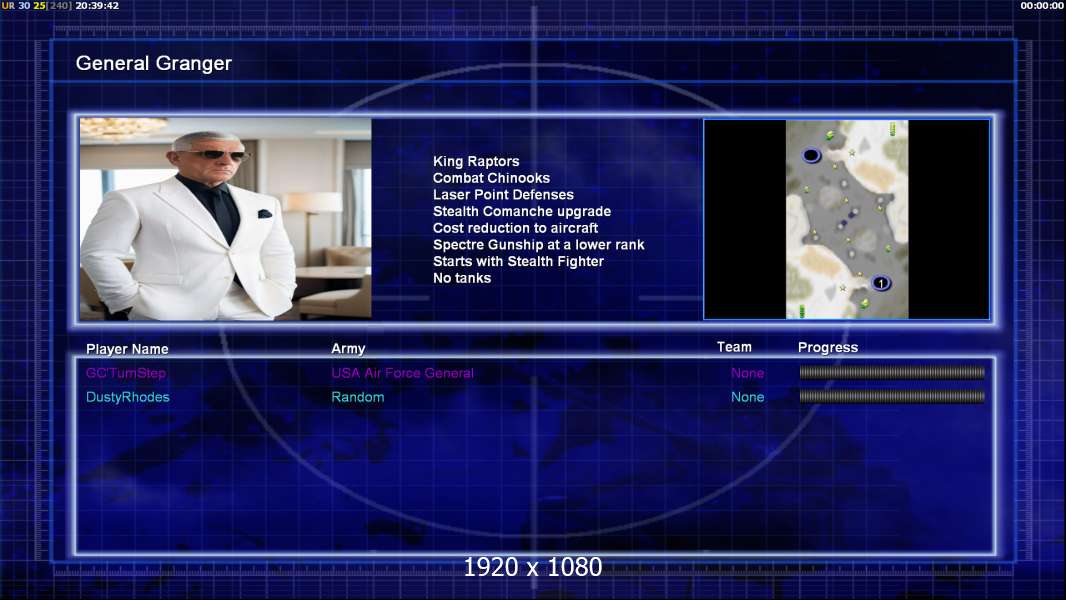Click the General Granger title text
Screen dimensions: 1066x600
pyautogui.click(x=154, y=63)
